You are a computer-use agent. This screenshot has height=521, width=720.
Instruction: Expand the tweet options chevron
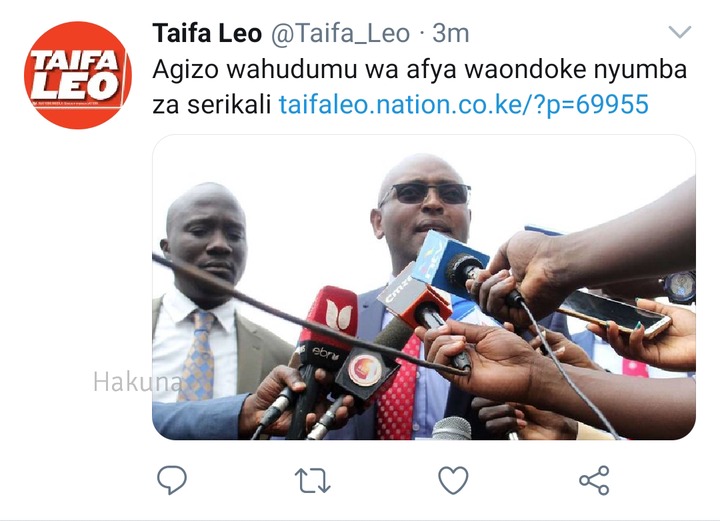(x=680, y=32)
